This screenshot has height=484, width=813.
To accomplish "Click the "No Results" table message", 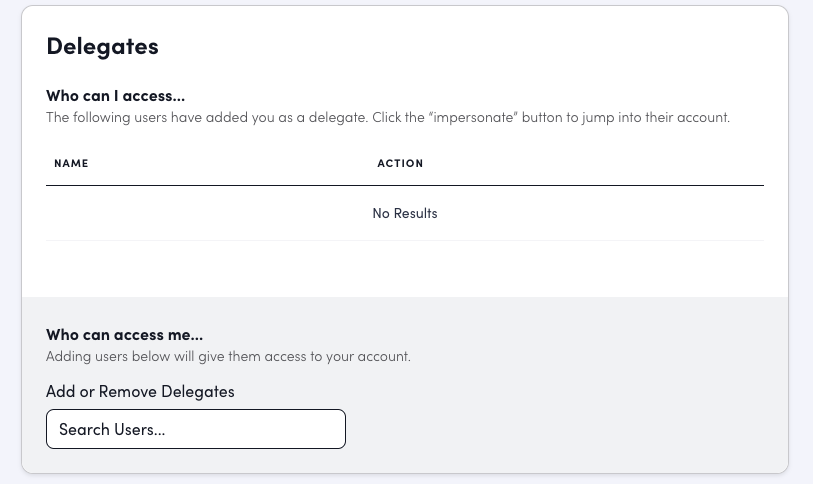I will [404, 213].
